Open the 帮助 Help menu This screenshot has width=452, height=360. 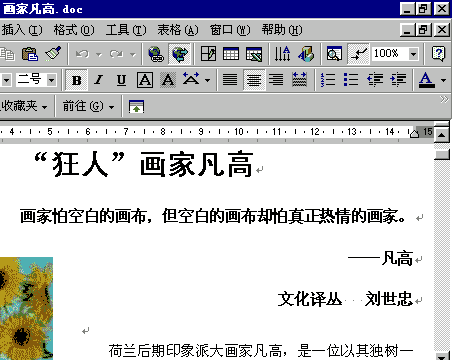pyautogui.click(x=282, y=30)
